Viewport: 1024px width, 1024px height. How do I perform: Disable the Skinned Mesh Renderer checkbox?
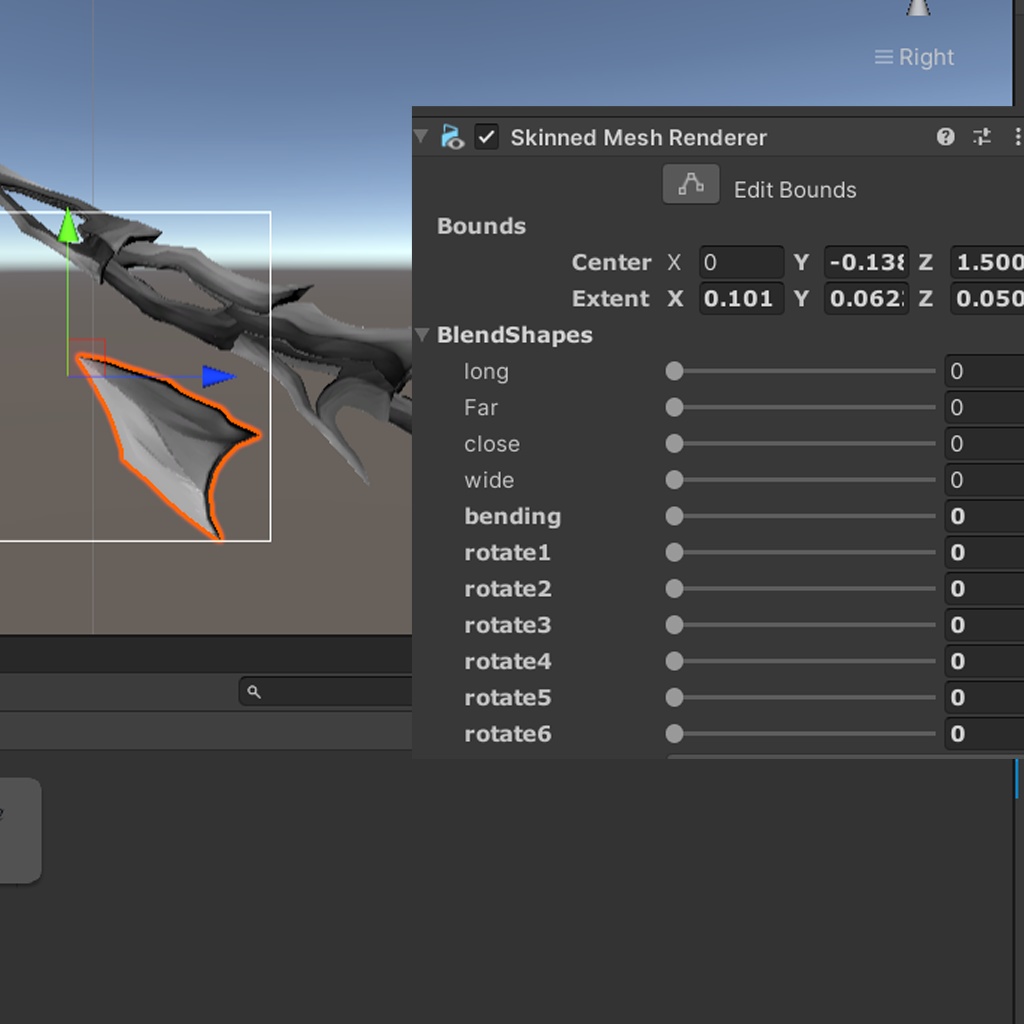[487, 137]
